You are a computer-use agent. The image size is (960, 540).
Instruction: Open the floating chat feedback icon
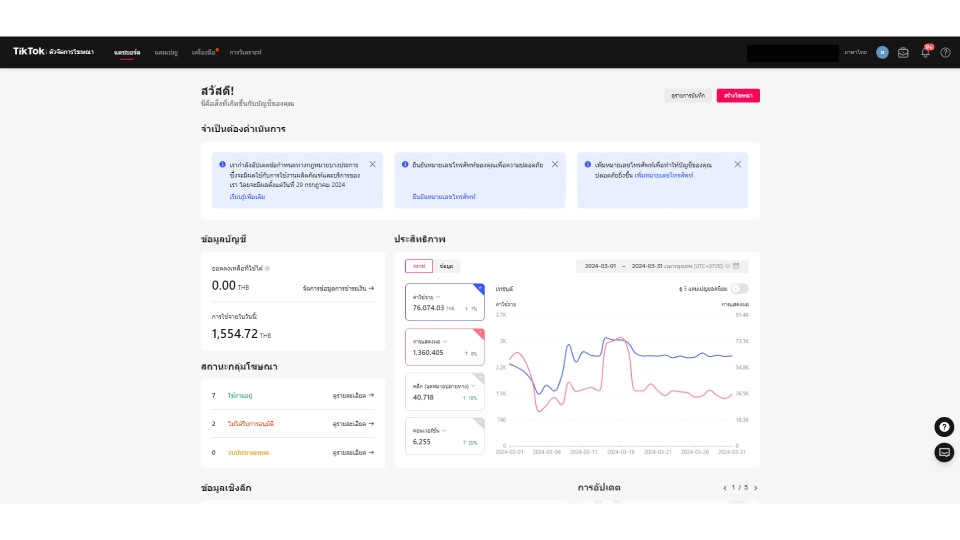point(944,452)
